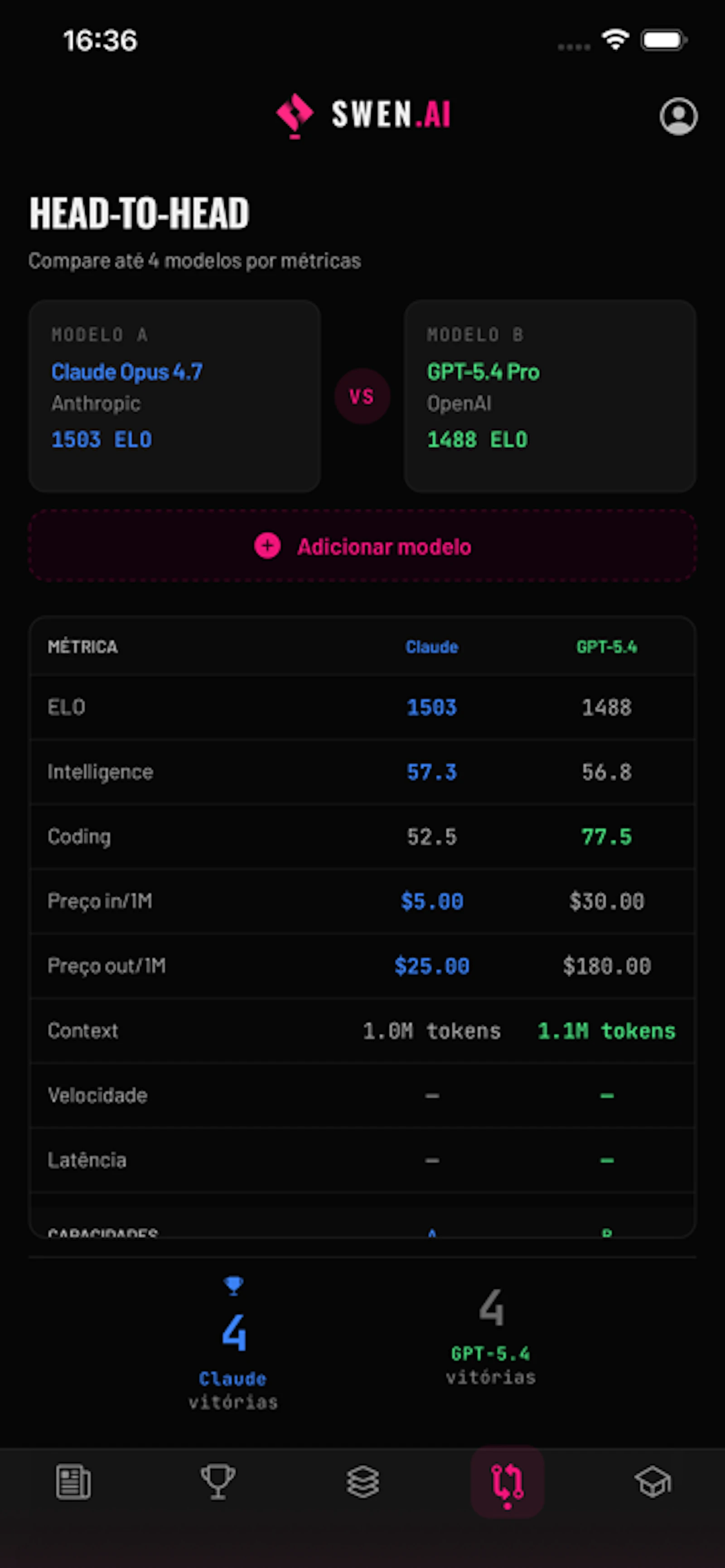Select the ELO metric row label
The width and height of the screenshot is (725, 1568).
66,707
